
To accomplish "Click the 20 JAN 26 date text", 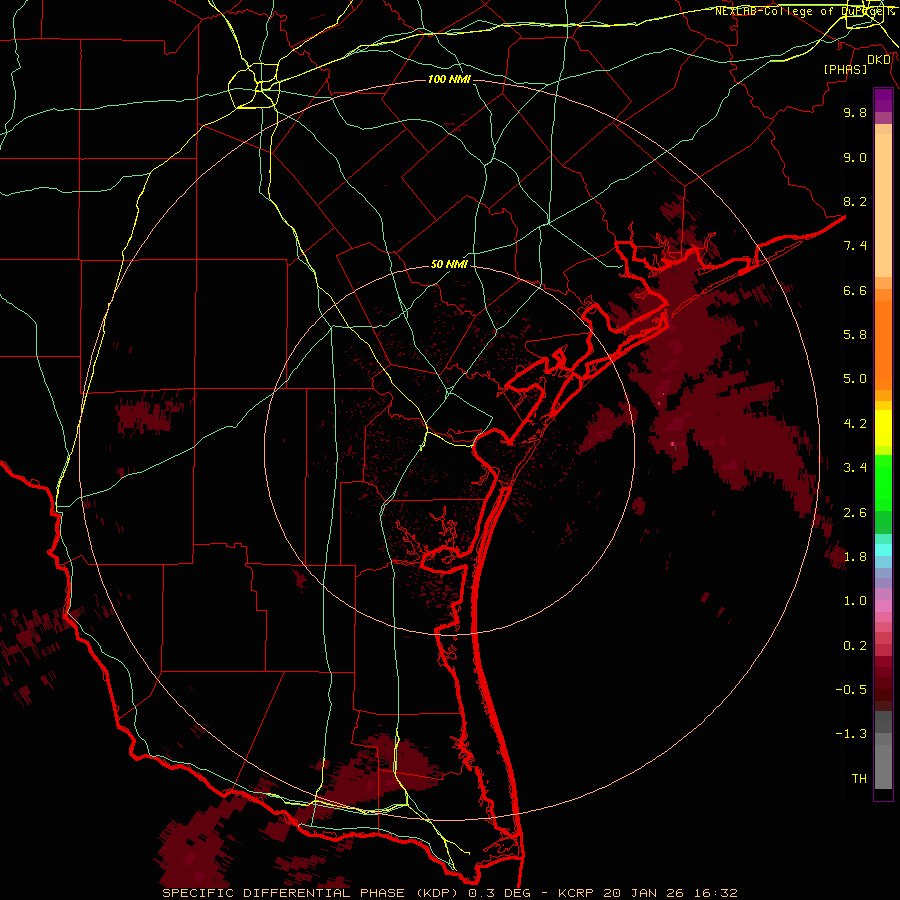I will (x=644, y=893).
